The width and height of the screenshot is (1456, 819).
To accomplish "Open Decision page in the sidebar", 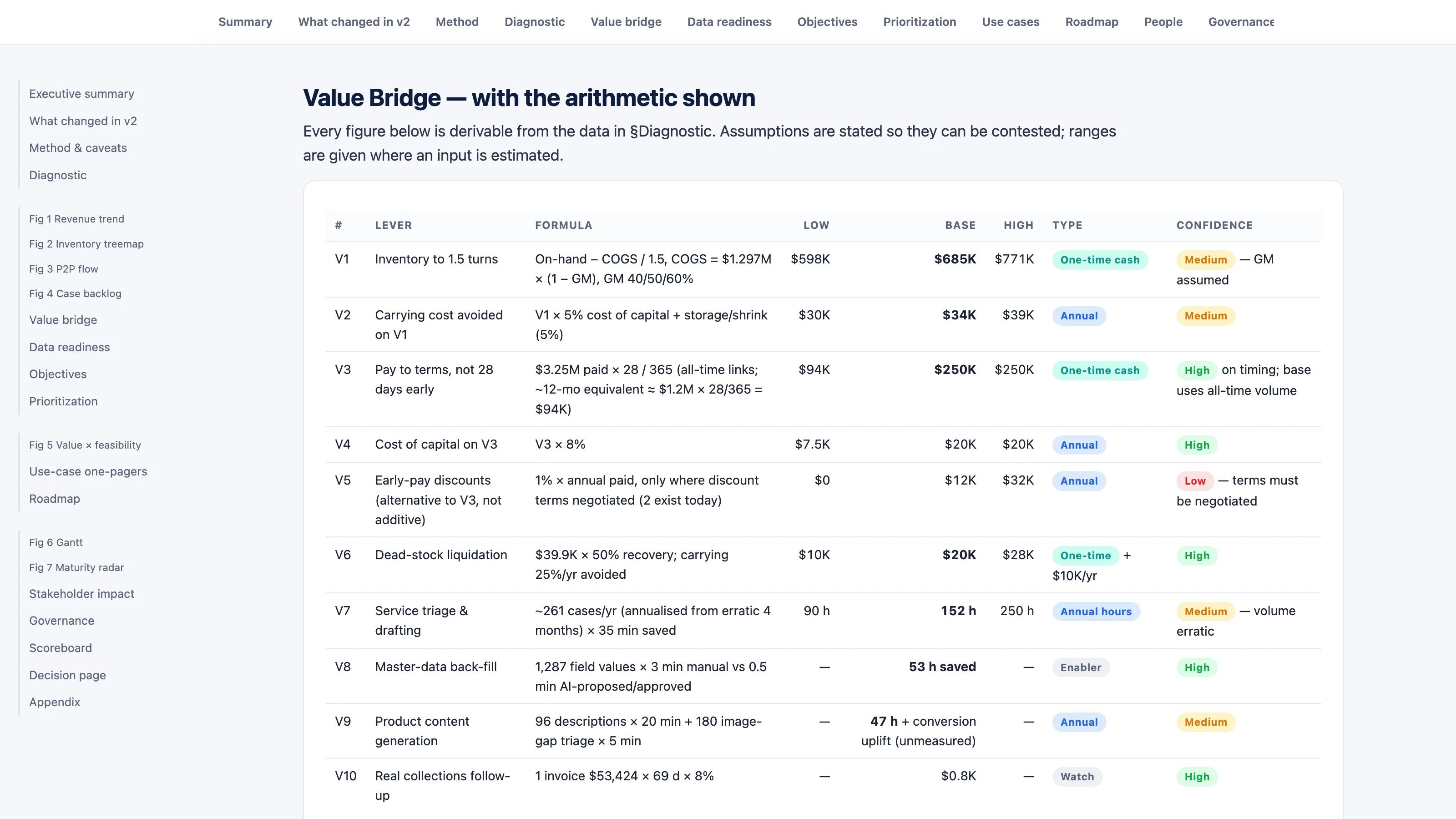I will (x=67, y=675).
